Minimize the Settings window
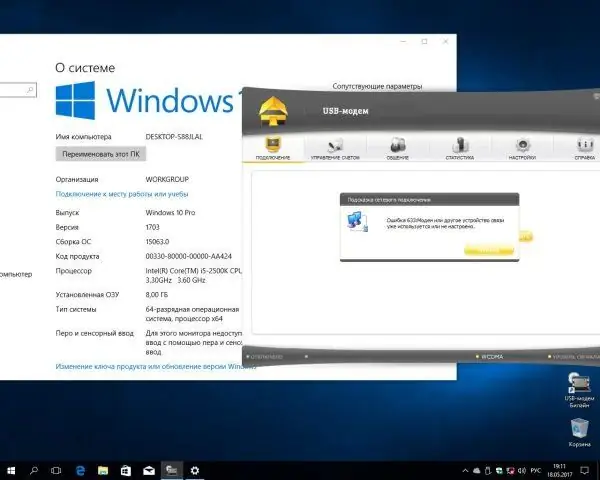 (404, 41)
